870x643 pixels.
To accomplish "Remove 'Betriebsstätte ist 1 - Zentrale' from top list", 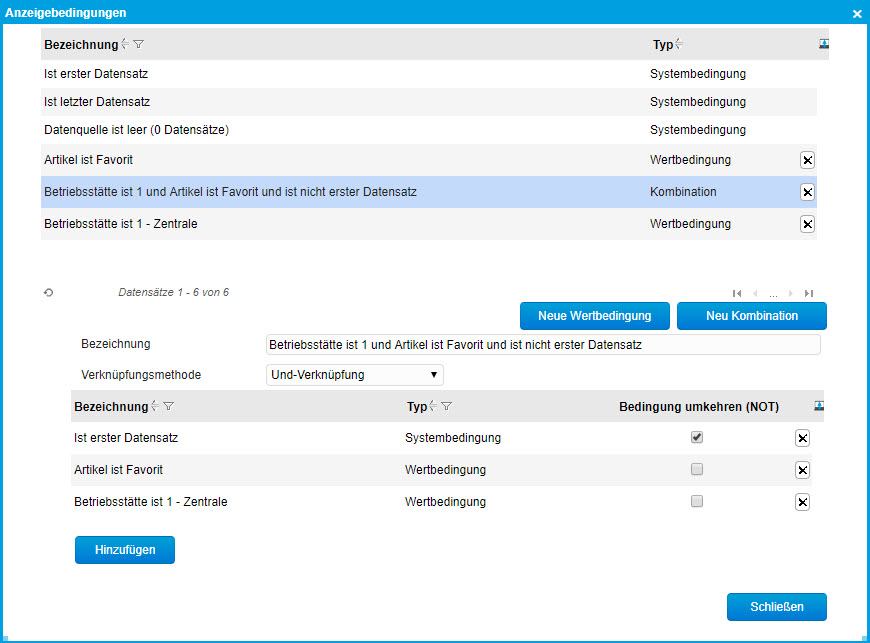I will (x=807, y=224).
